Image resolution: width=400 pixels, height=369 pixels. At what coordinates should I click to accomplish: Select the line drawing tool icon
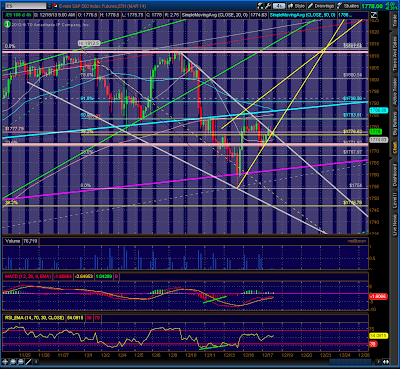pyautogui.click(x=28, y=362)
